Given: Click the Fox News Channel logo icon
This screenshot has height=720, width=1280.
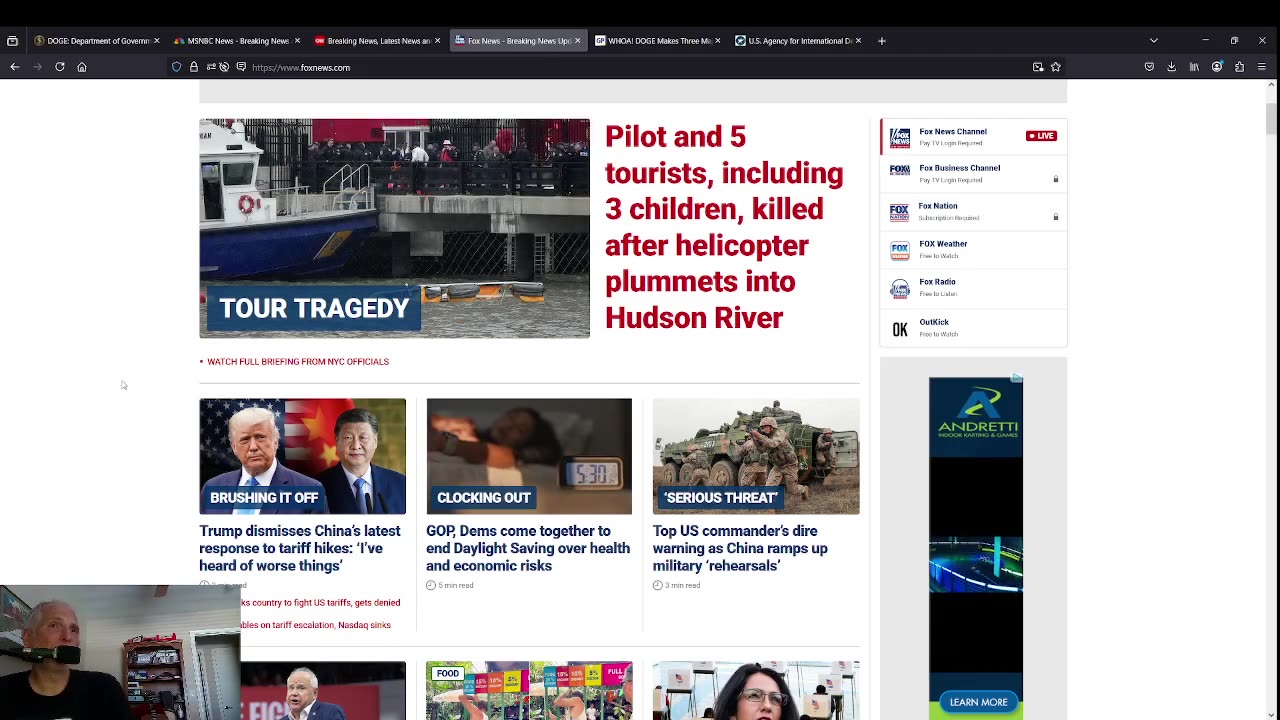Looking at the screenshot, I should (900, 137).
